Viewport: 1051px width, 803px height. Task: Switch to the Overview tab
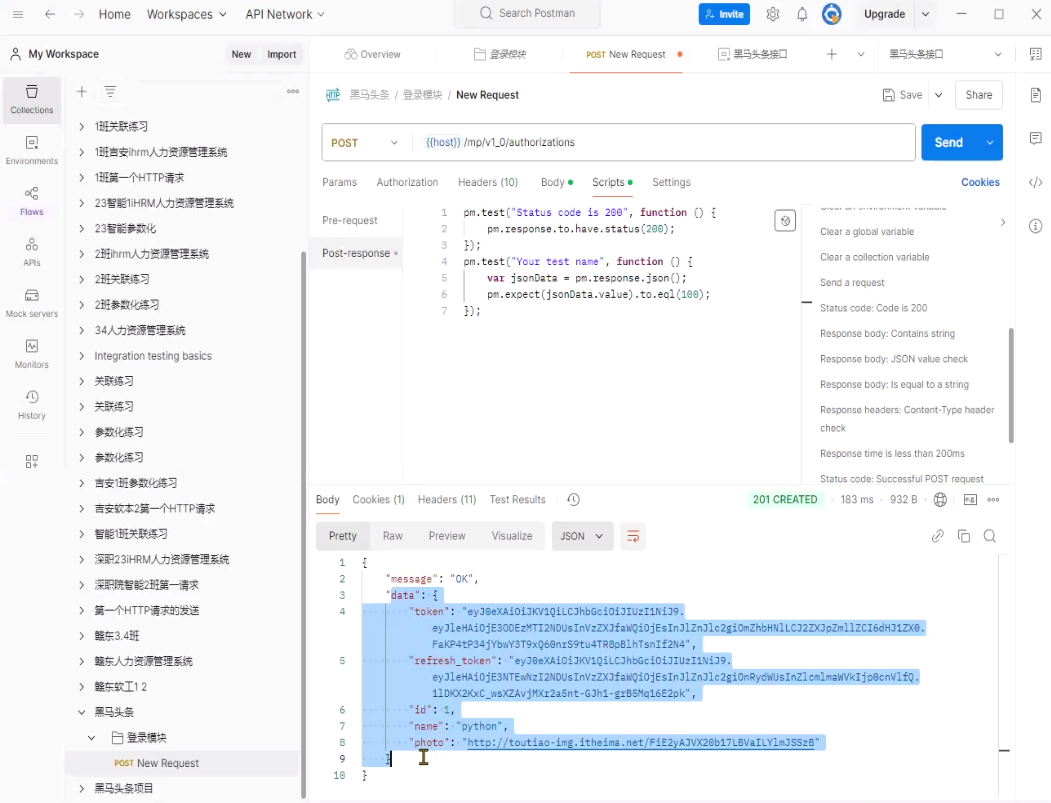(372, 54)
